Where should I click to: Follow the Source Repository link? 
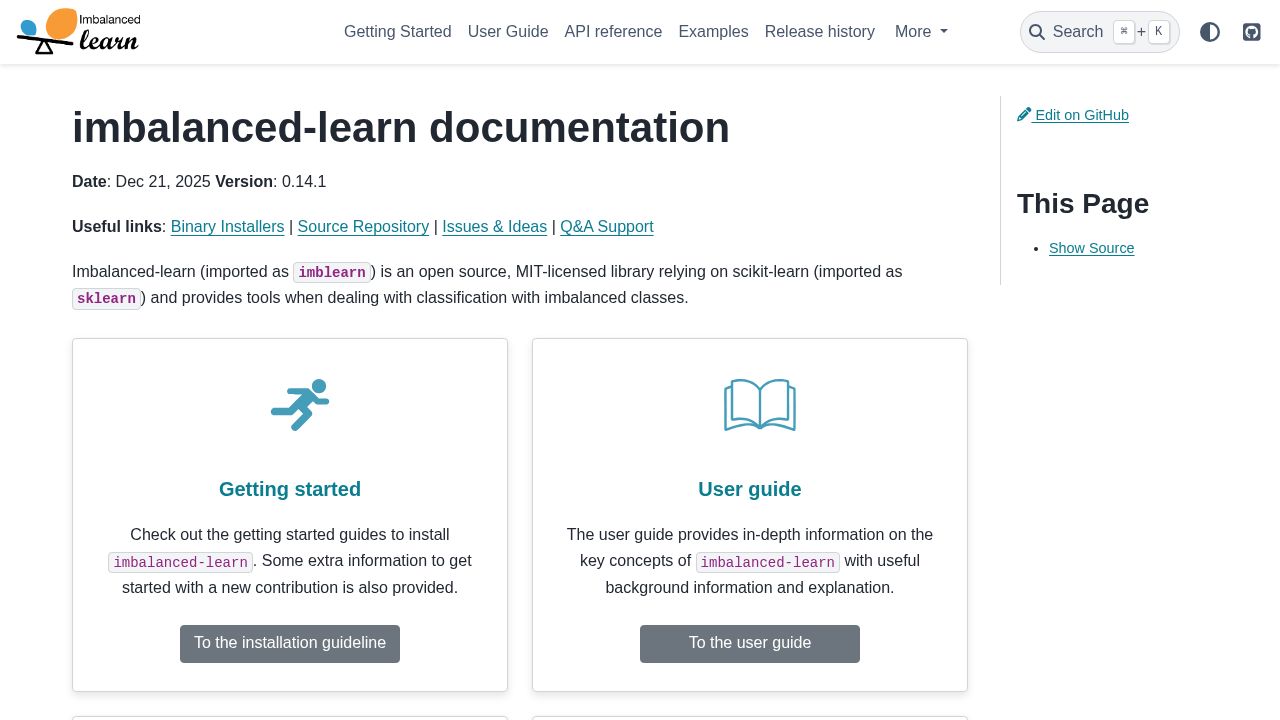point(363,227)
